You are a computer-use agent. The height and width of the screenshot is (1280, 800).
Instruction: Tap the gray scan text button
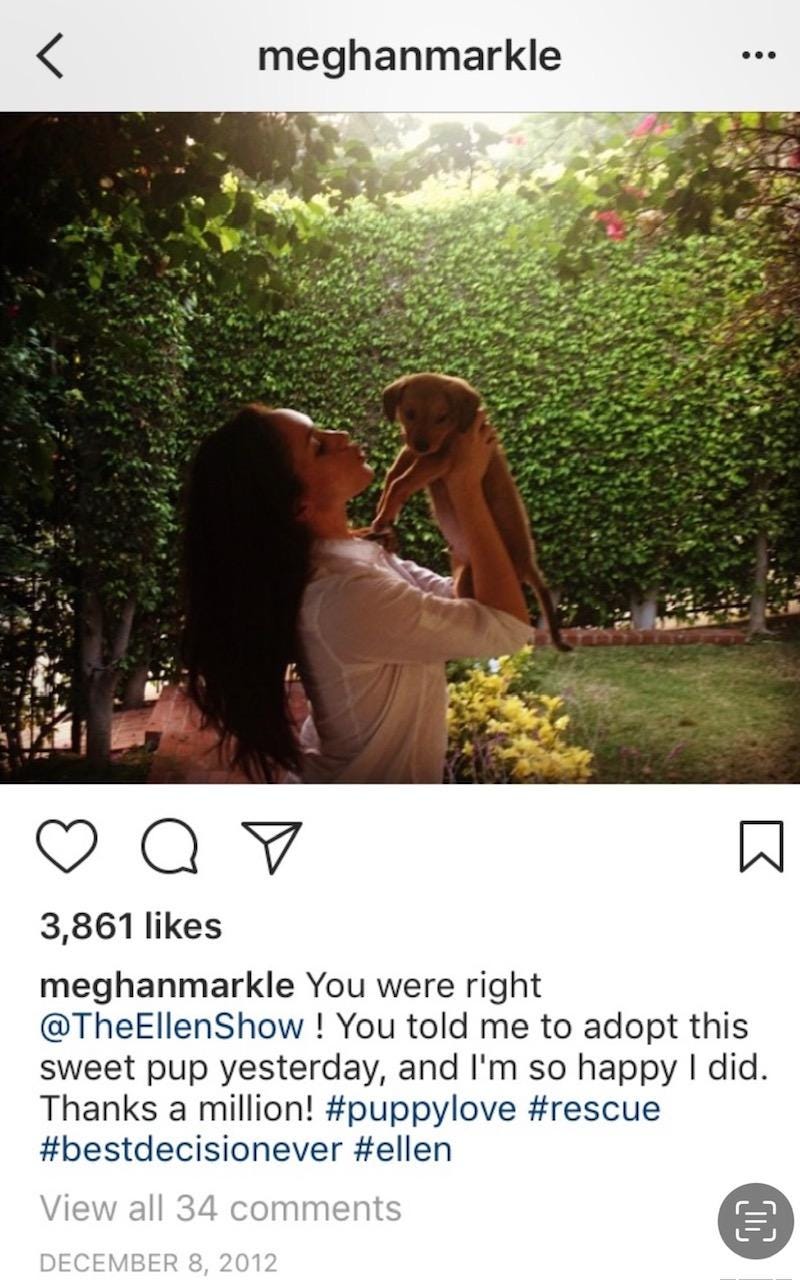(756, 1220)
